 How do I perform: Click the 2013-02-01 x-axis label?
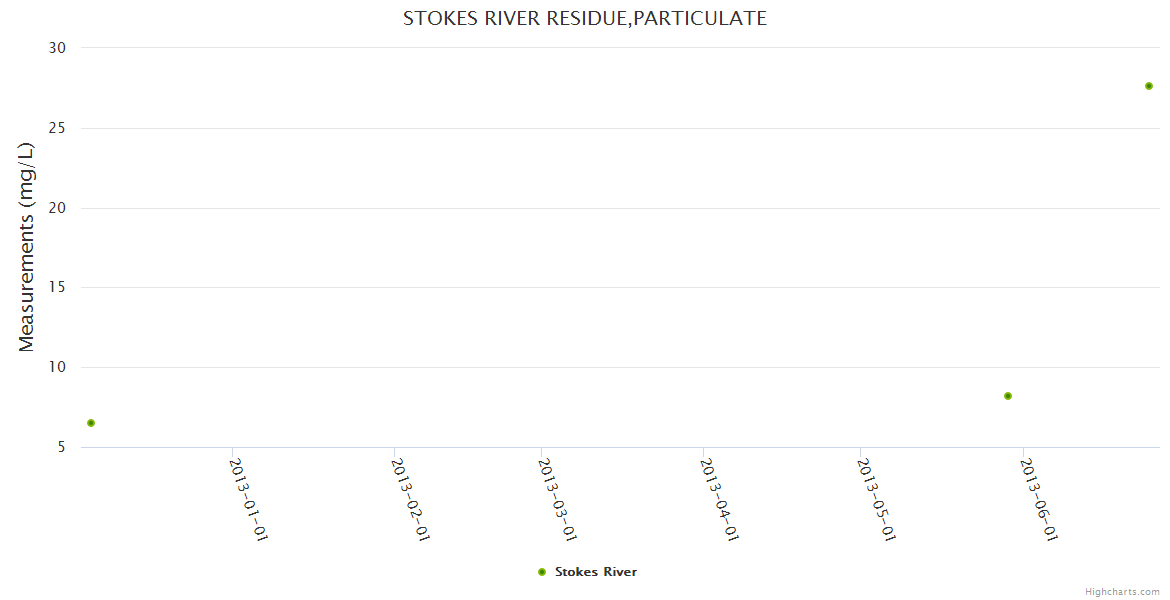point(410,499)
